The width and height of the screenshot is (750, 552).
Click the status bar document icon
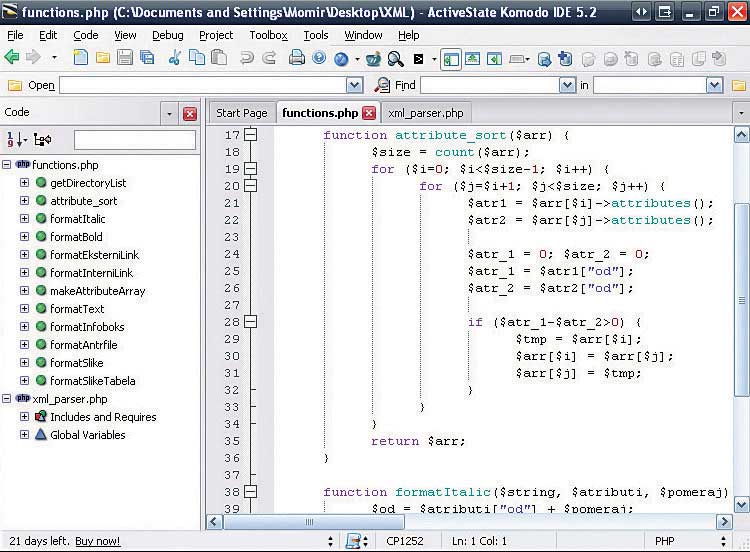(x=353, y=541)
